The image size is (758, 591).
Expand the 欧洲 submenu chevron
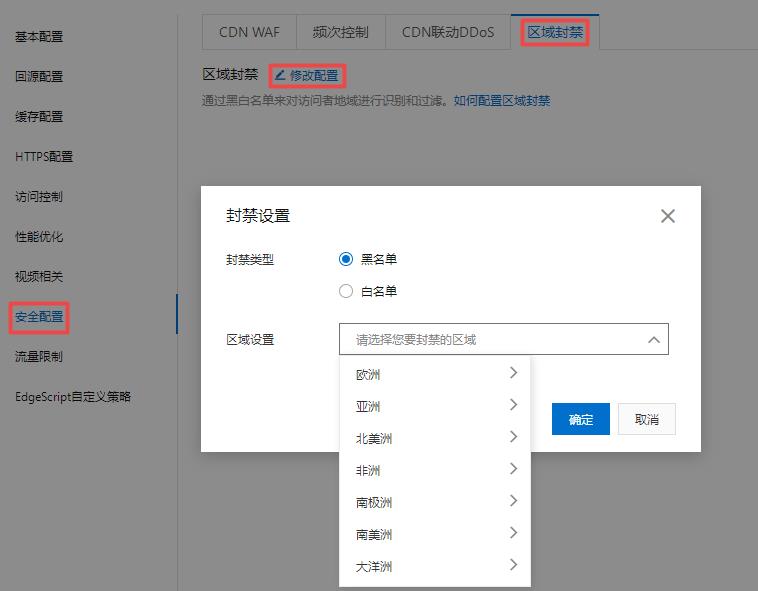pyautogui.click(x=513, y=373)
